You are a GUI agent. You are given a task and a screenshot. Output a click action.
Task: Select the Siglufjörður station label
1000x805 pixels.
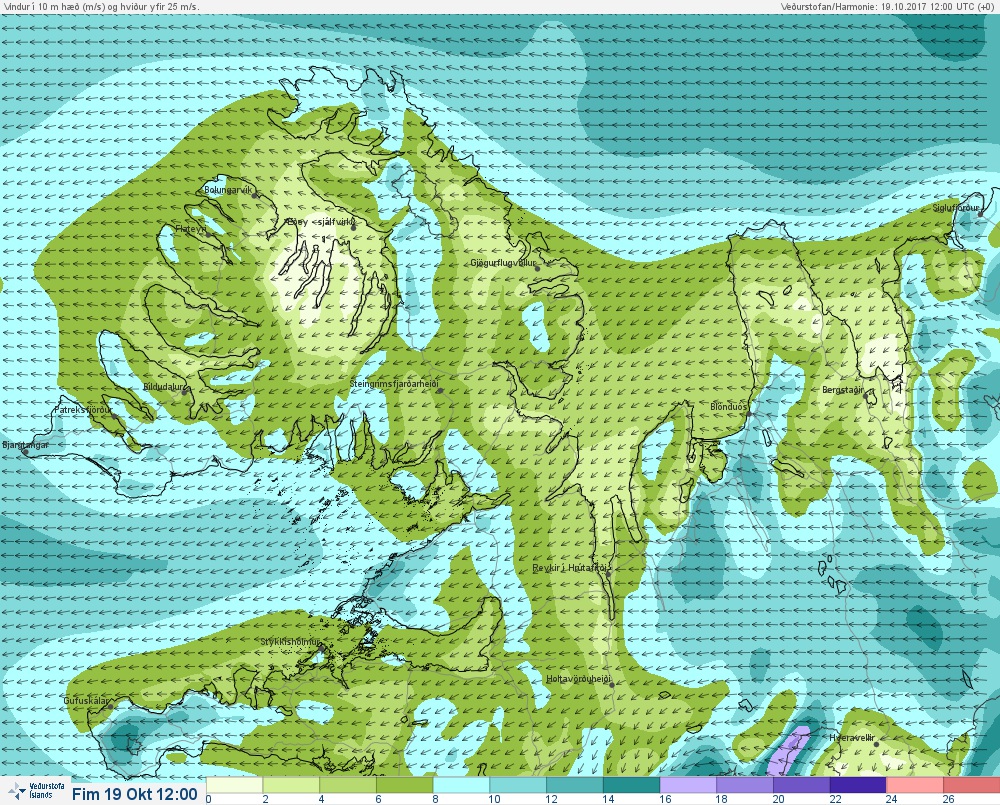pyautogui.click(x=955, y=208)
